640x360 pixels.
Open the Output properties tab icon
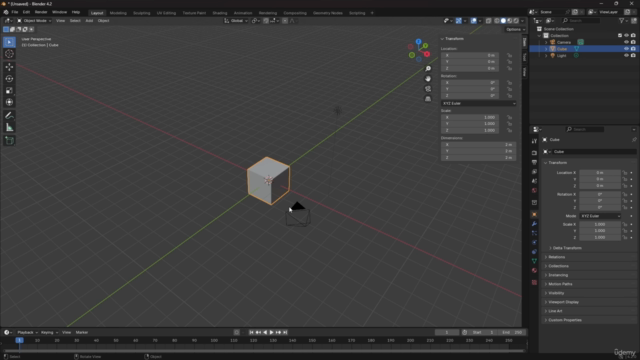[534, 162]
